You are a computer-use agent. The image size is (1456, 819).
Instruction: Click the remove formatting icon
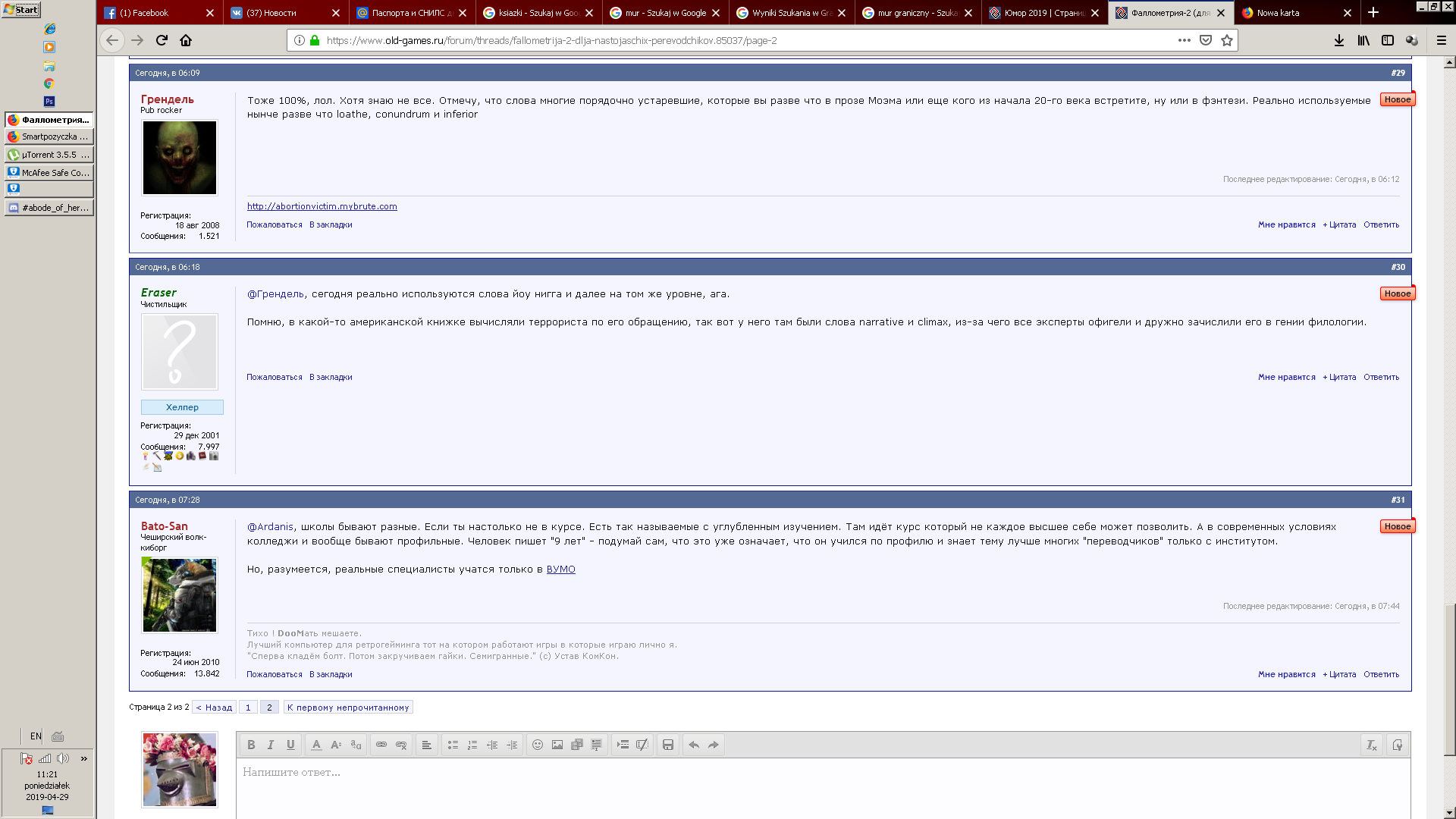1371,745
